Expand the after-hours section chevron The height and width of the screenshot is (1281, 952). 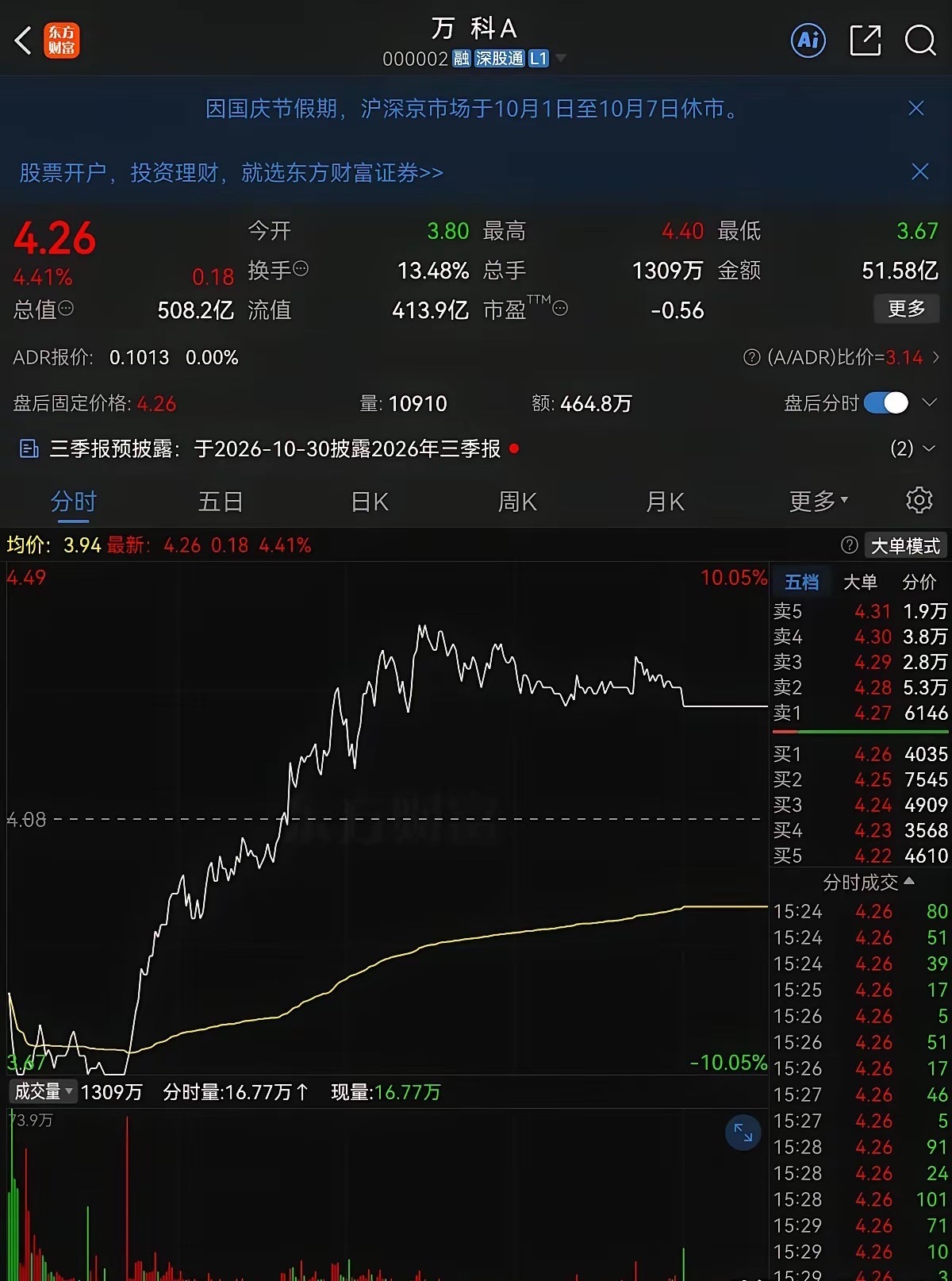pyautogui.click(x=929, y=403)
